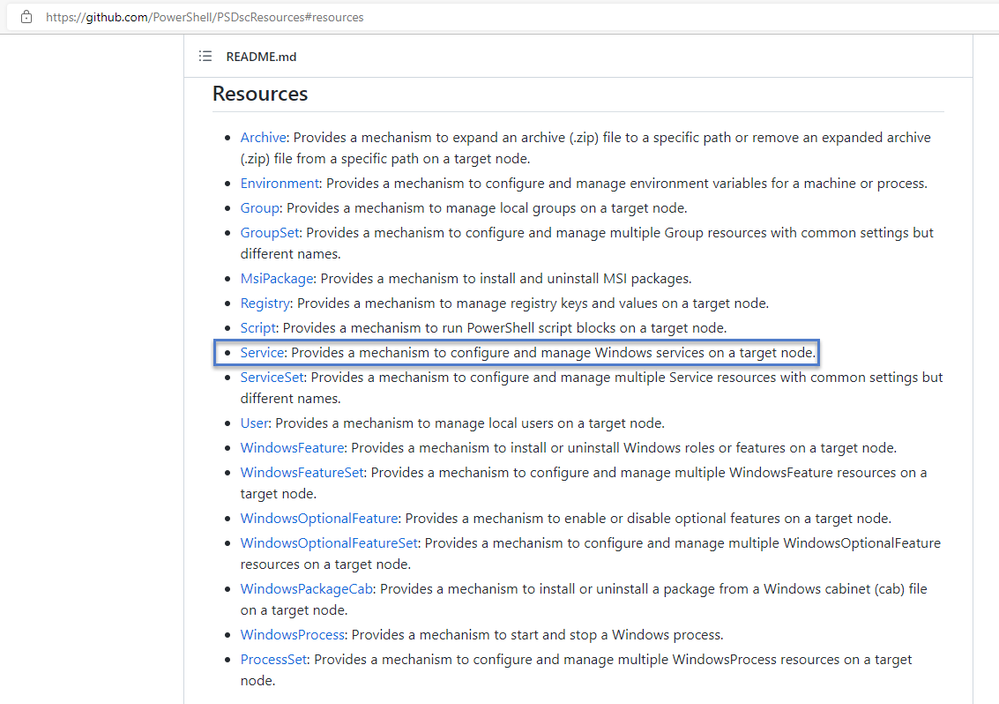Image resolution: width=999 pixels, height=704 pixels.
Task: Open the WindowsPackageCab resource link
Action: click(306, 589)
